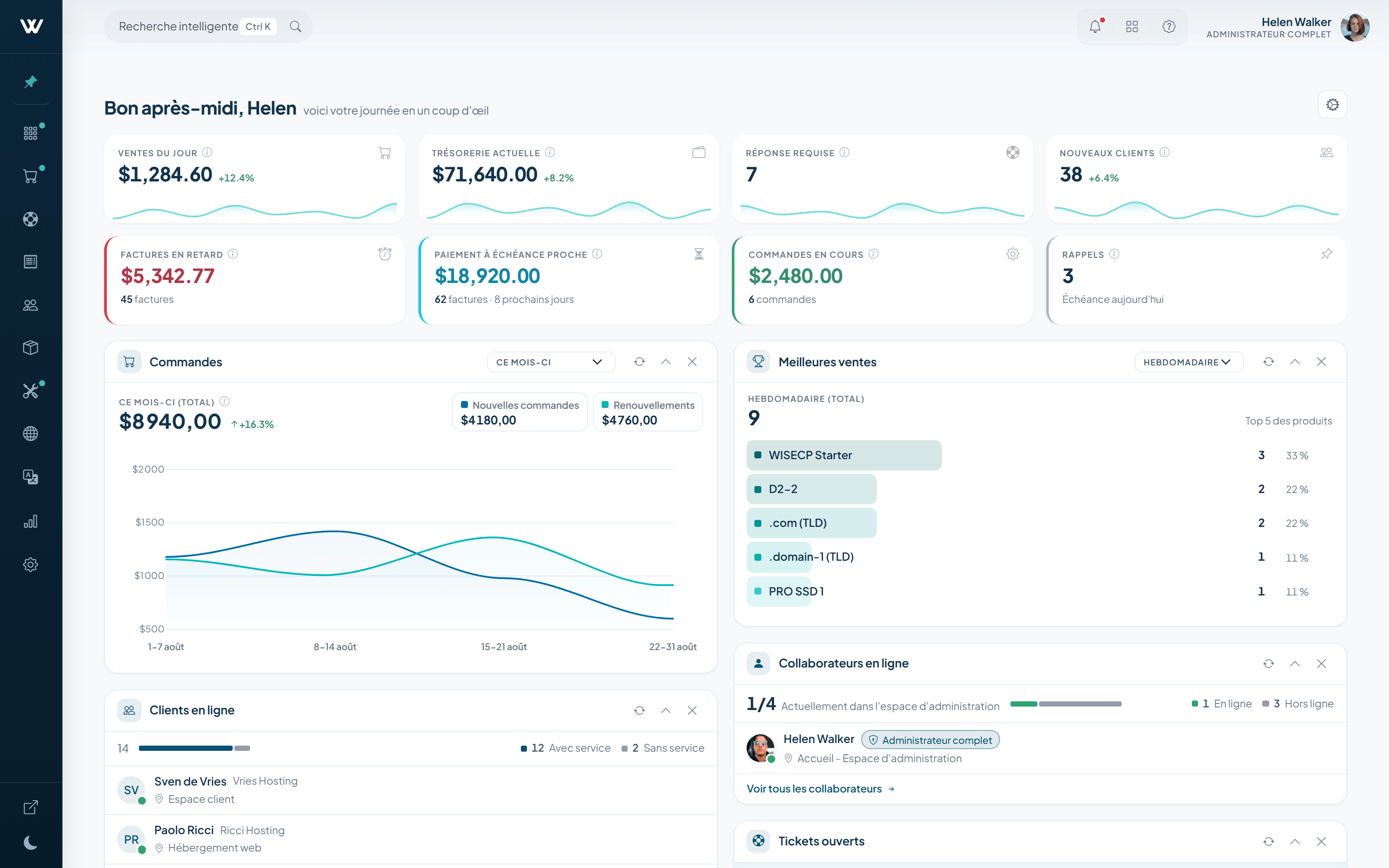Image resolution: width=1389 pixels, height=868 pixels.
Task: Open the products box sidebar icon
Action: 31,348
